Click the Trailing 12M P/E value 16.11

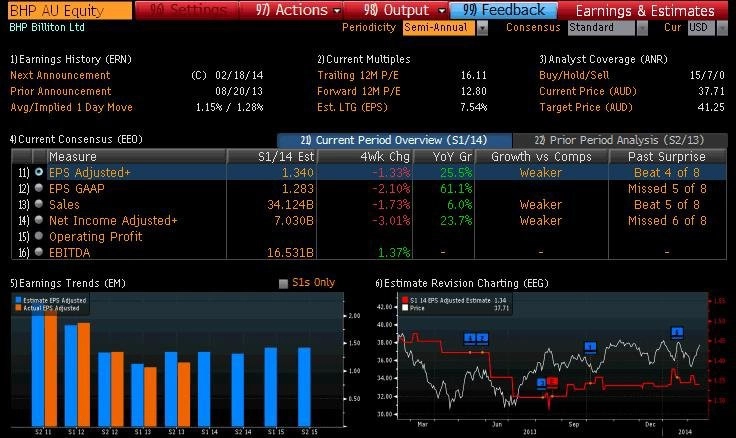[x=474, y=75]
